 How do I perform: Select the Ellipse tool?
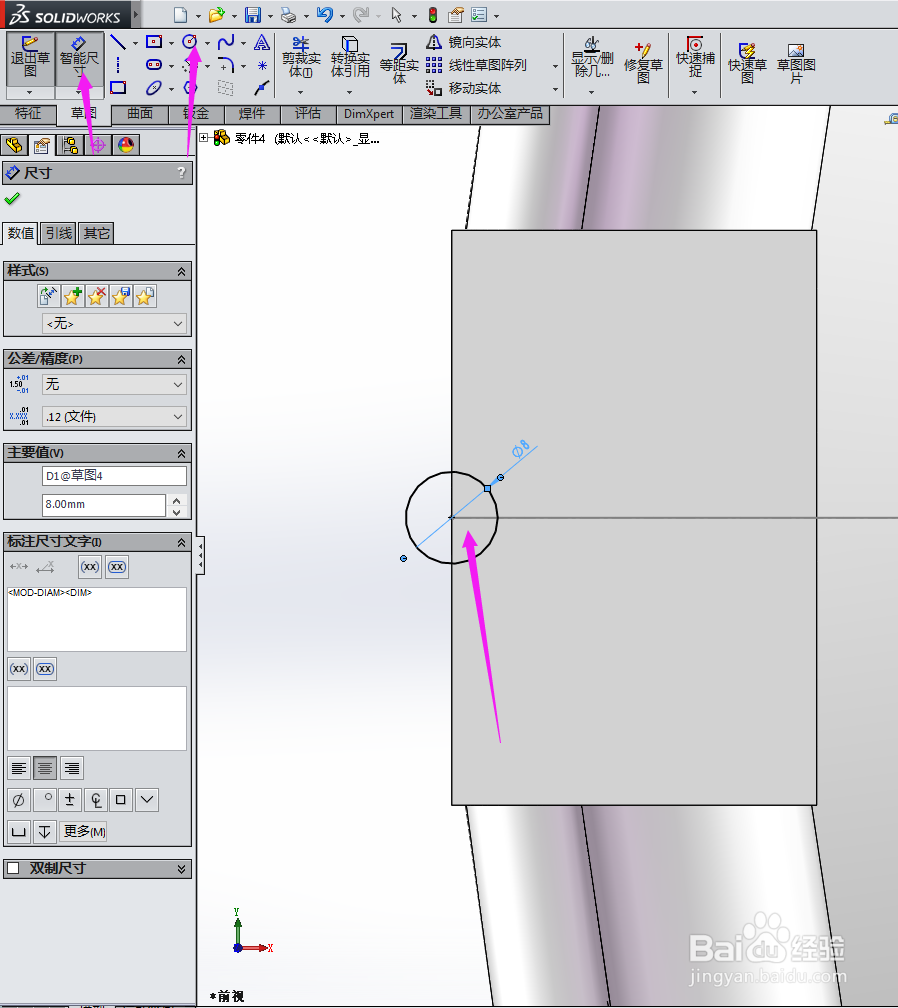click(x=154, y=87)
